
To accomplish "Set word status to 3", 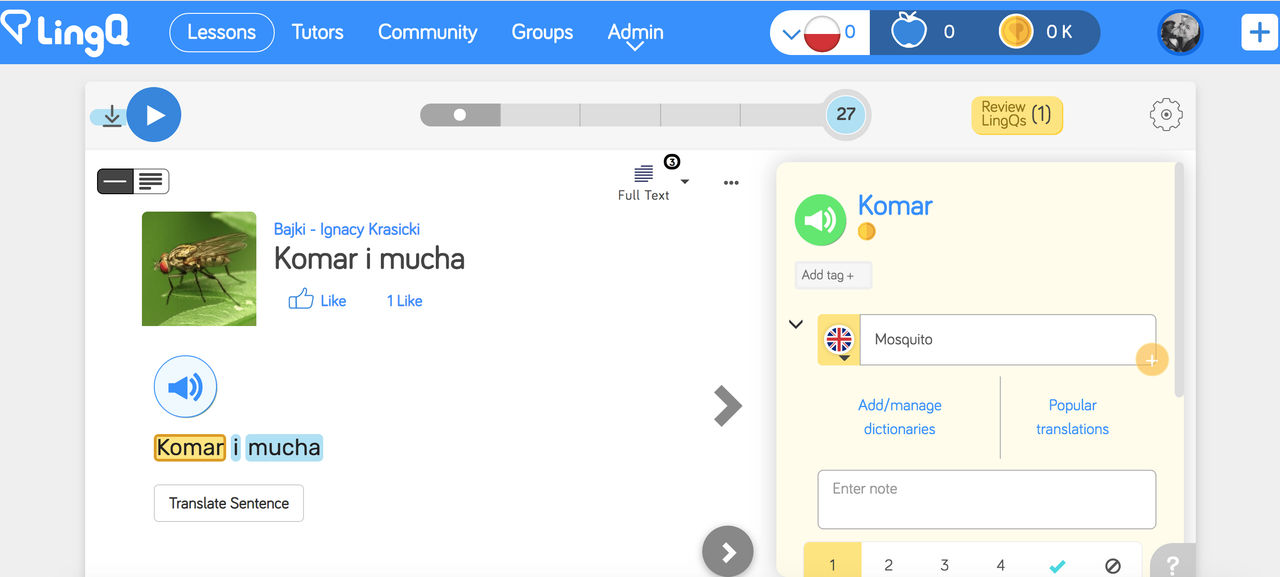I will pyautogui.click(x=944, y=564).
